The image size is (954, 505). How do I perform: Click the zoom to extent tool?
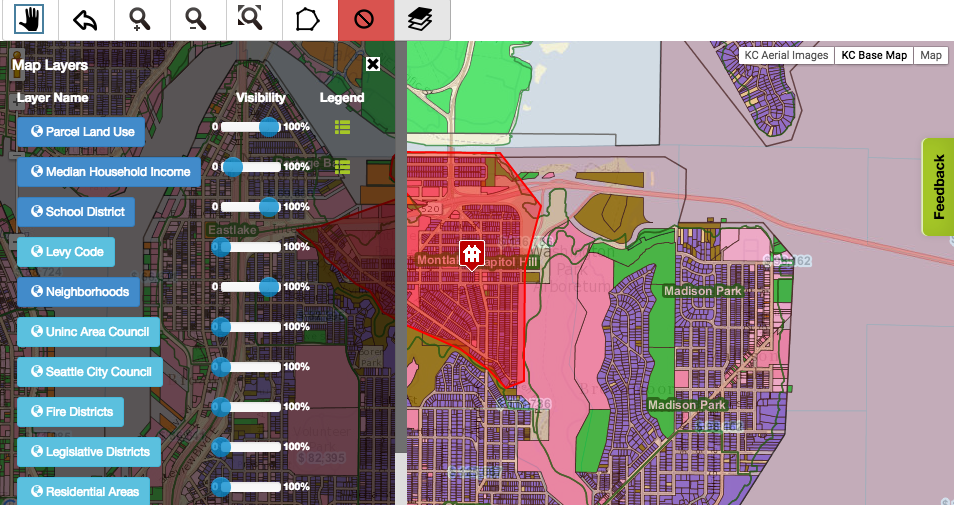point(254,20)
